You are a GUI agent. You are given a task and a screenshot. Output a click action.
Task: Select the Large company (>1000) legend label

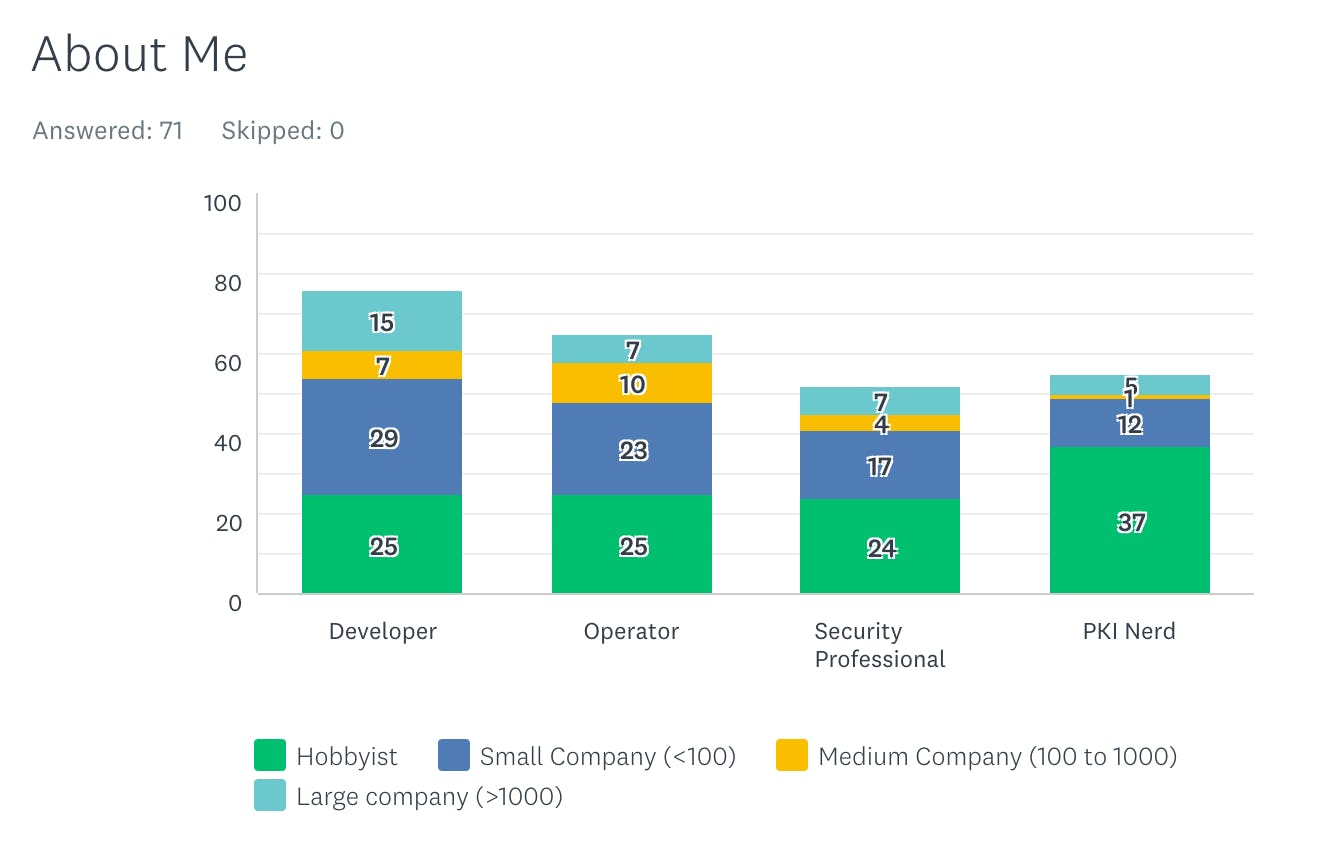click(x=429, y=797)
